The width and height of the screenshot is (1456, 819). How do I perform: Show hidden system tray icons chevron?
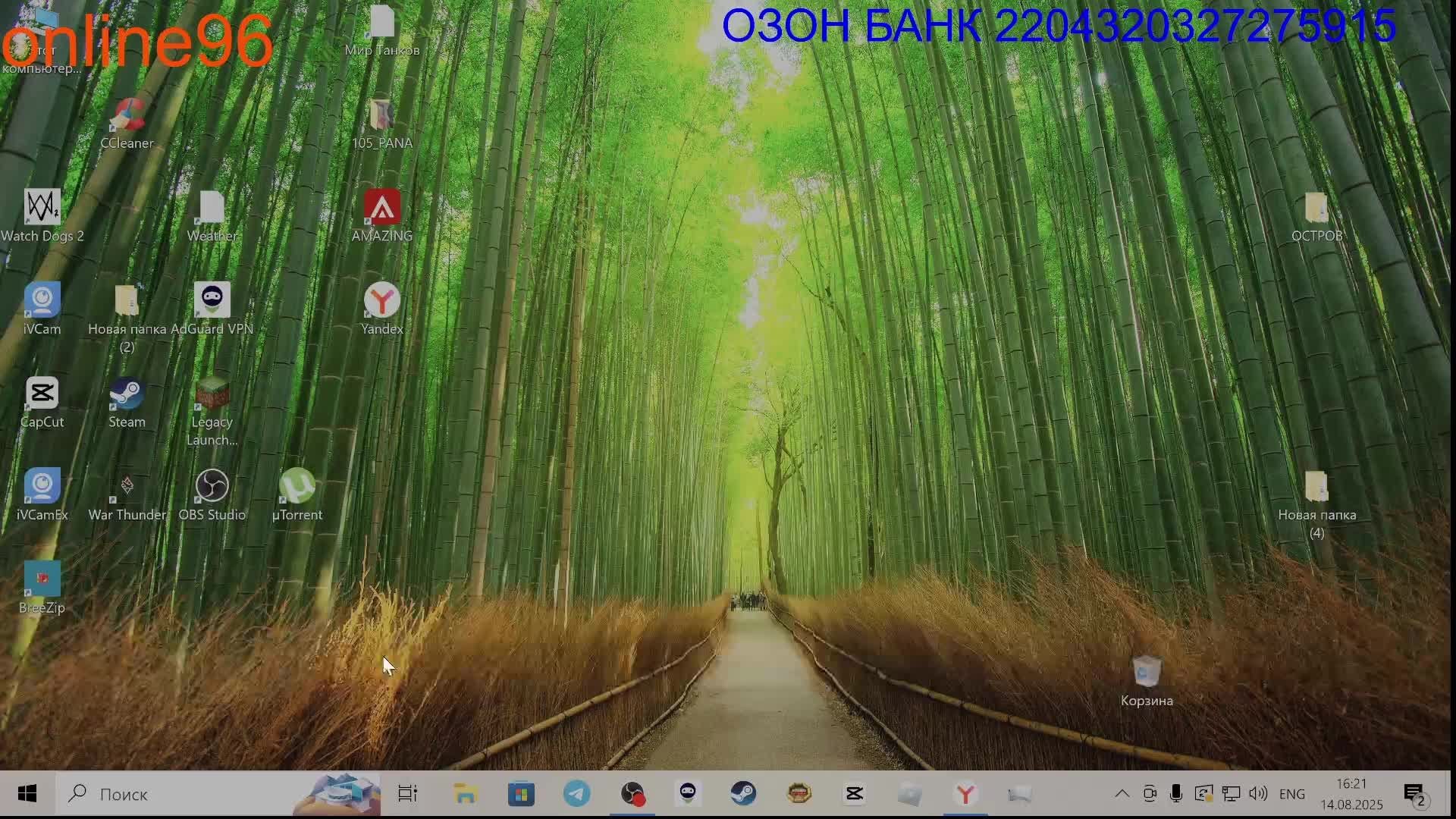tap(1122, 794)
